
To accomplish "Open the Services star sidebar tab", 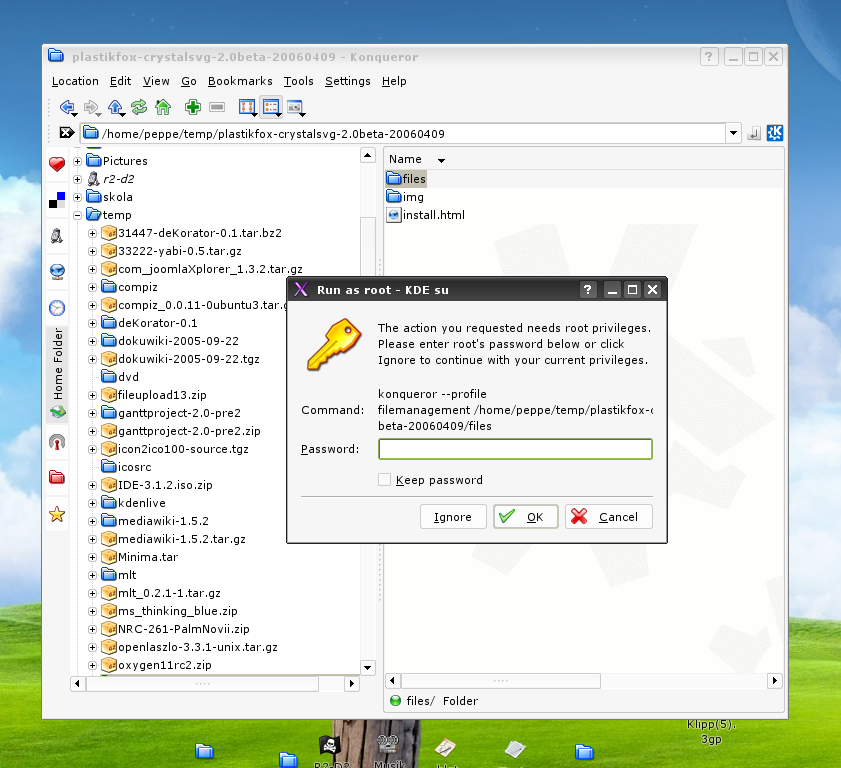I will coord(57,514).
